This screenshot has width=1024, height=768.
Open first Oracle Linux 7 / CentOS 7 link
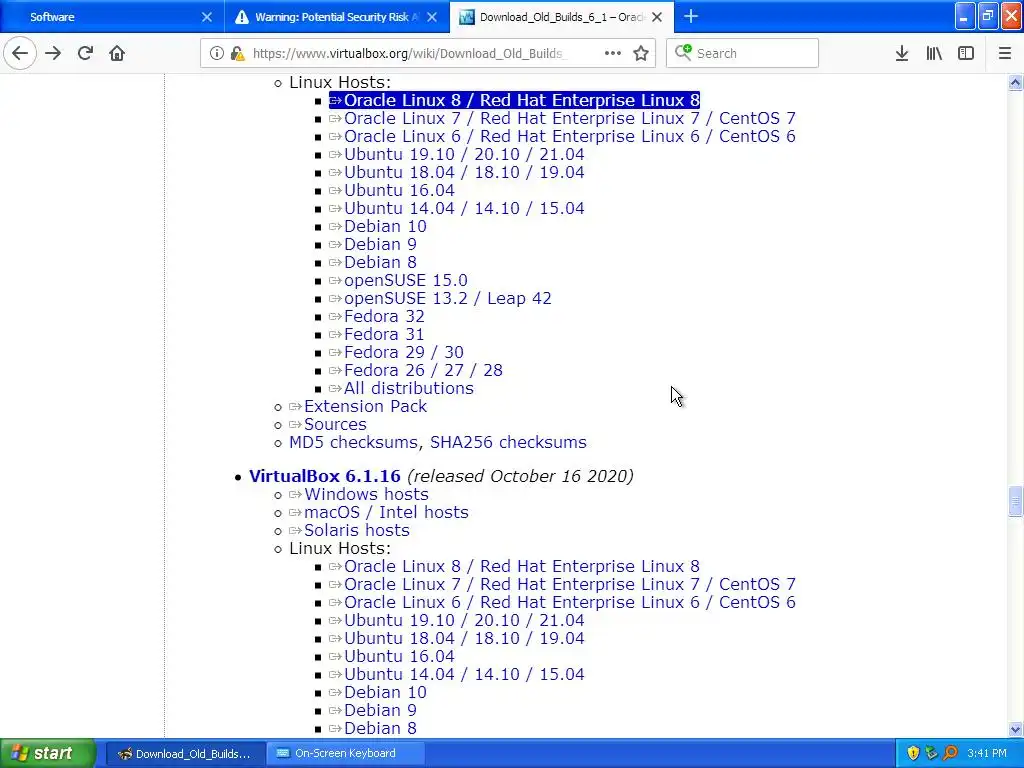click(569, 118)
